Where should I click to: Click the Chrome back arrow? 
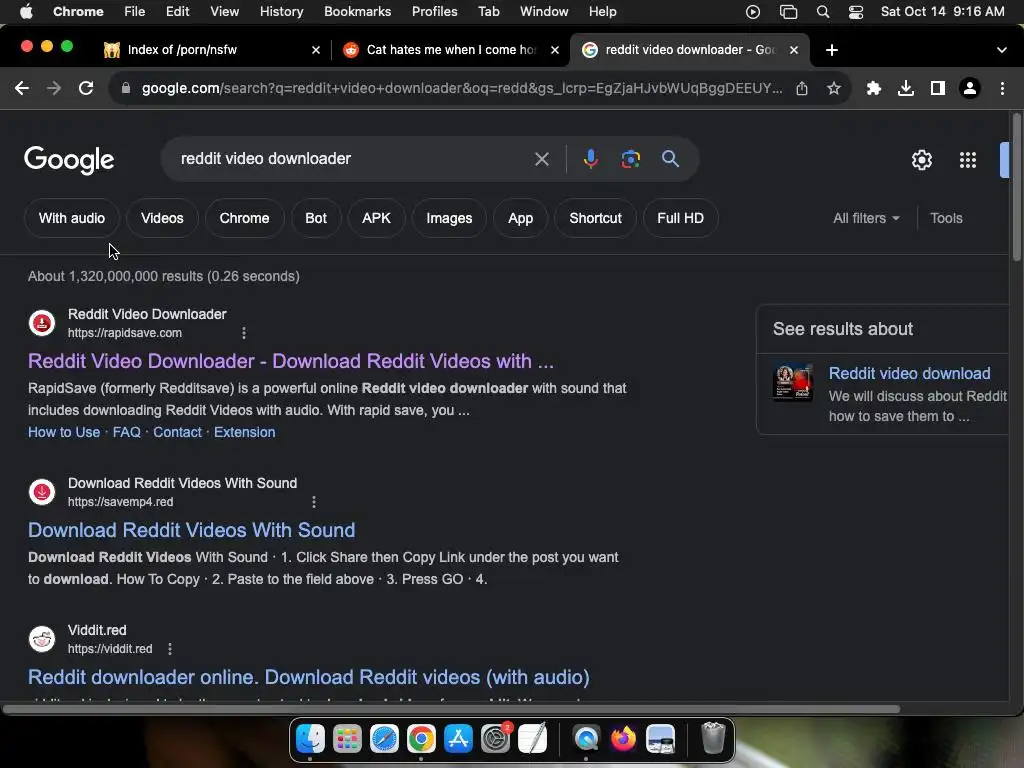(22, 88)
